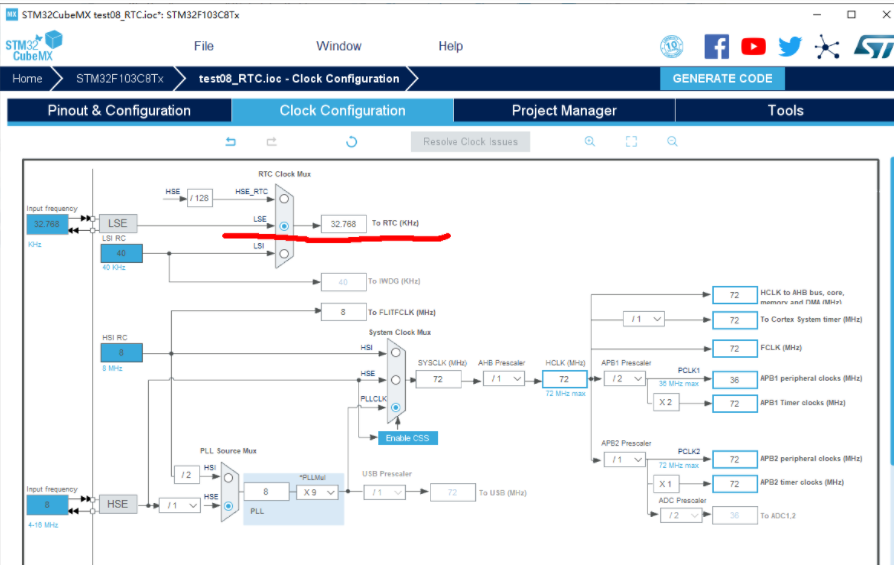Image resolution: width=894 pixels, height=565 pixels.
Task: Redo the clock change
Action: [x=271, y=141]
